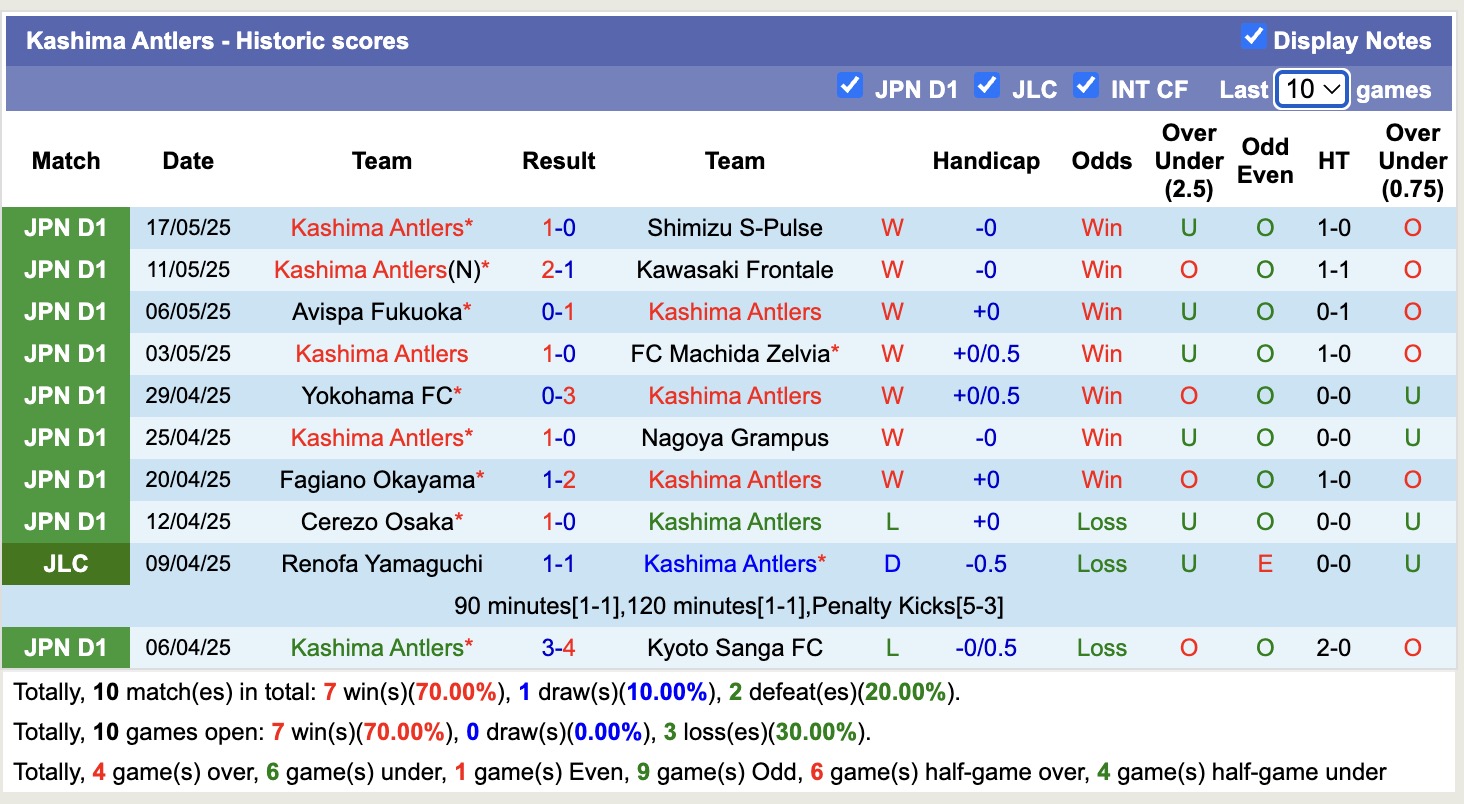Uncheck the INT CF filter
Image resolution: width=1464 pixels, height=804 pixels.
[1085, 87]
